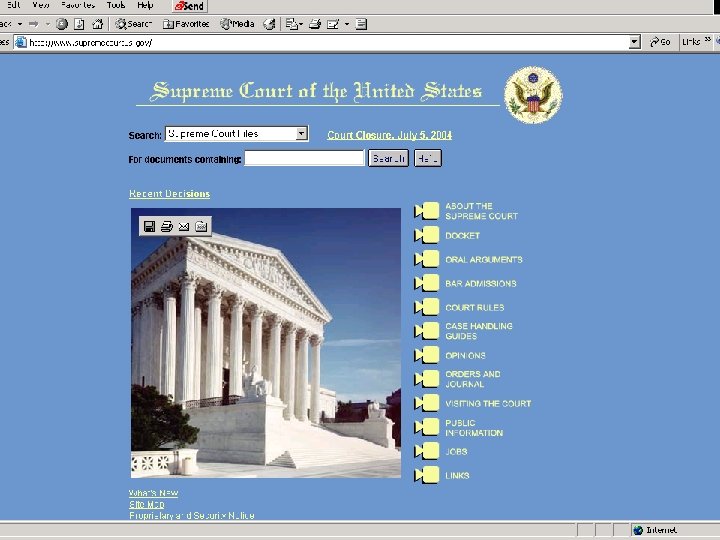Click the My Pictures icon on photo
This screenshot has height=540, width=720.
tap(201, 226)
